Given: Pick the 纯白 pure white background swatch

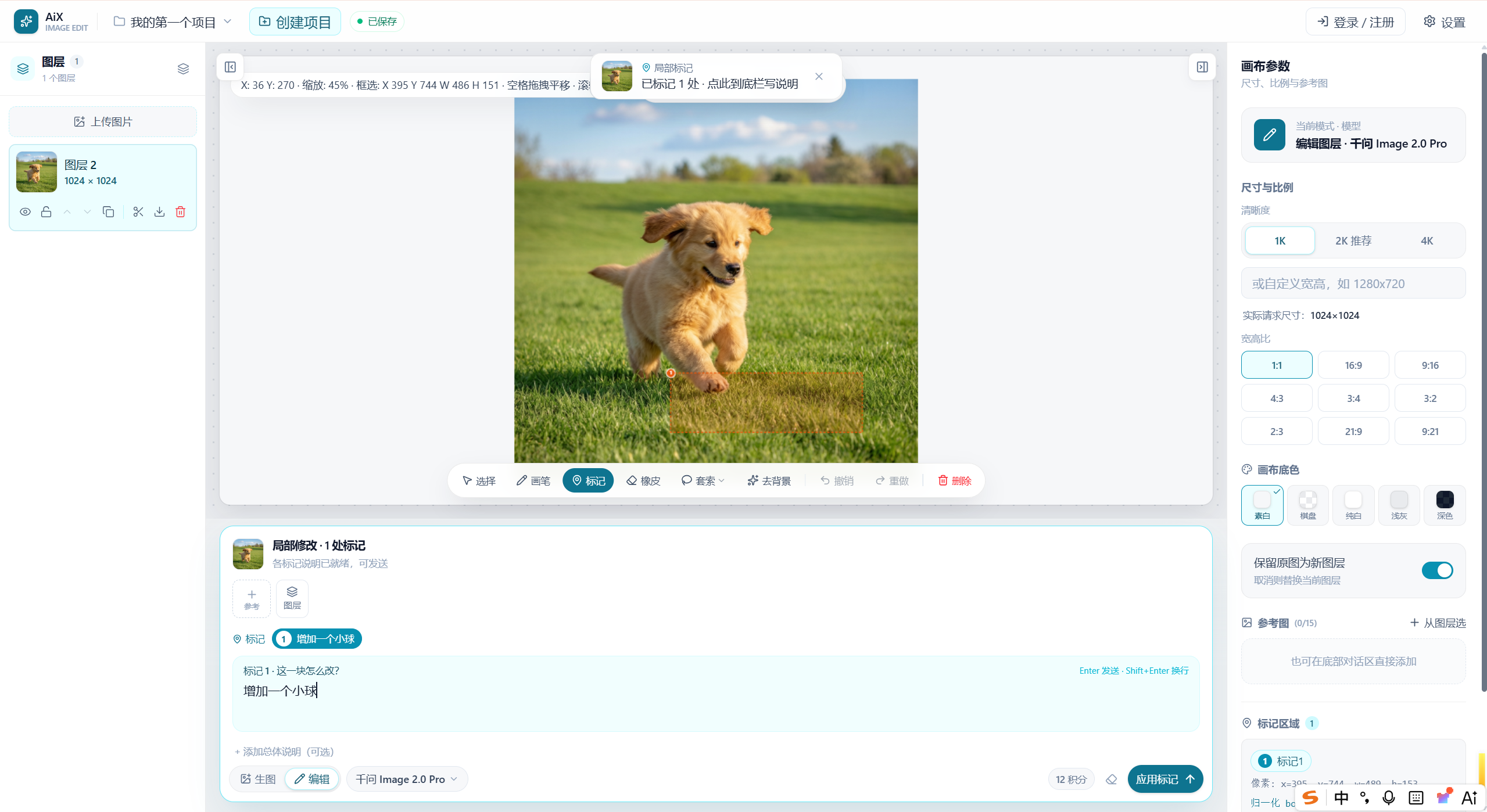Looking at the screenshot, I should click(1353, 505).
